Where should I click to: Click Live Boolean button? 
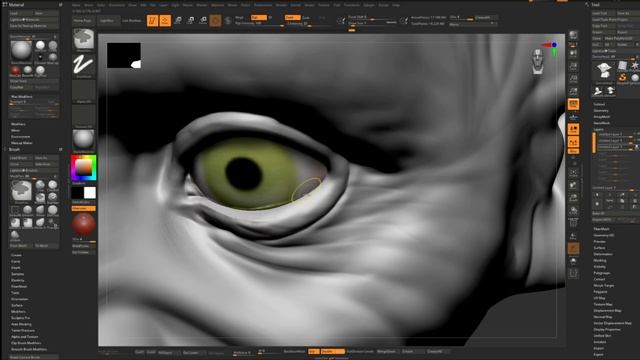click(131, 20)
